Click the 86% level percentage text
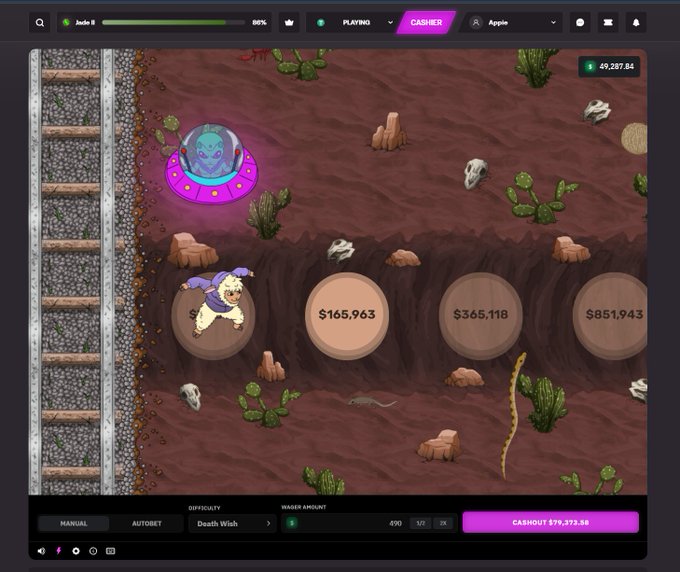This screenshot has height=572, width=680. (259, 23)
